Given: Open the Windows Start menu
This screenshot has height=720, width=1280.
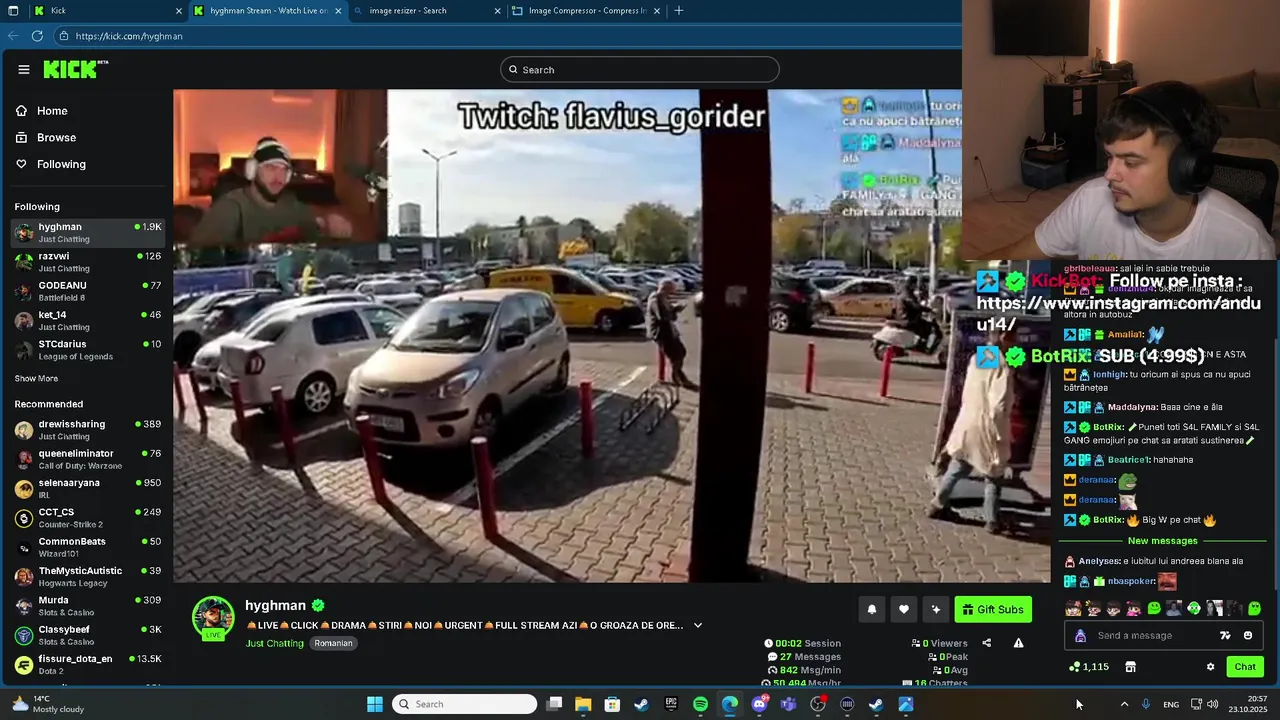Looking at the screenshot, I should click(375, 704).
